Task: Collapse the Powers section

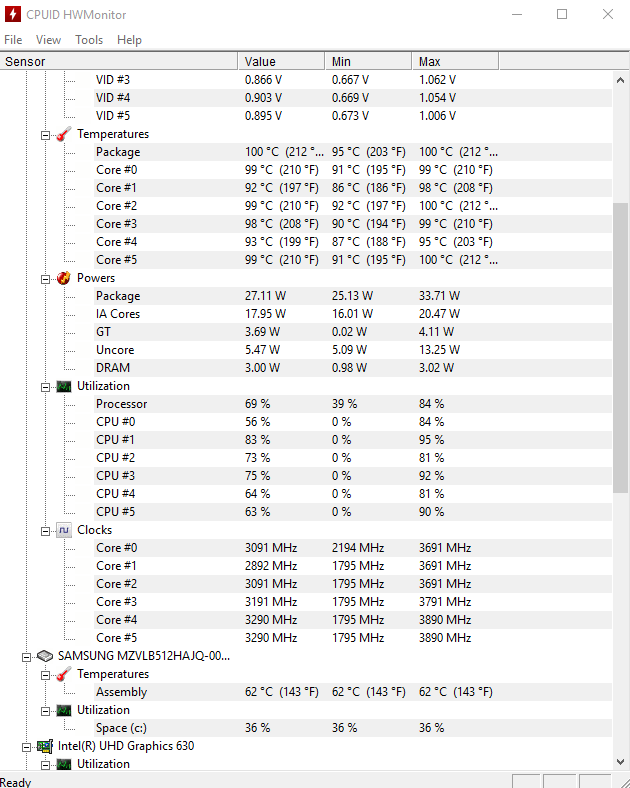Action: pos(46,278)
